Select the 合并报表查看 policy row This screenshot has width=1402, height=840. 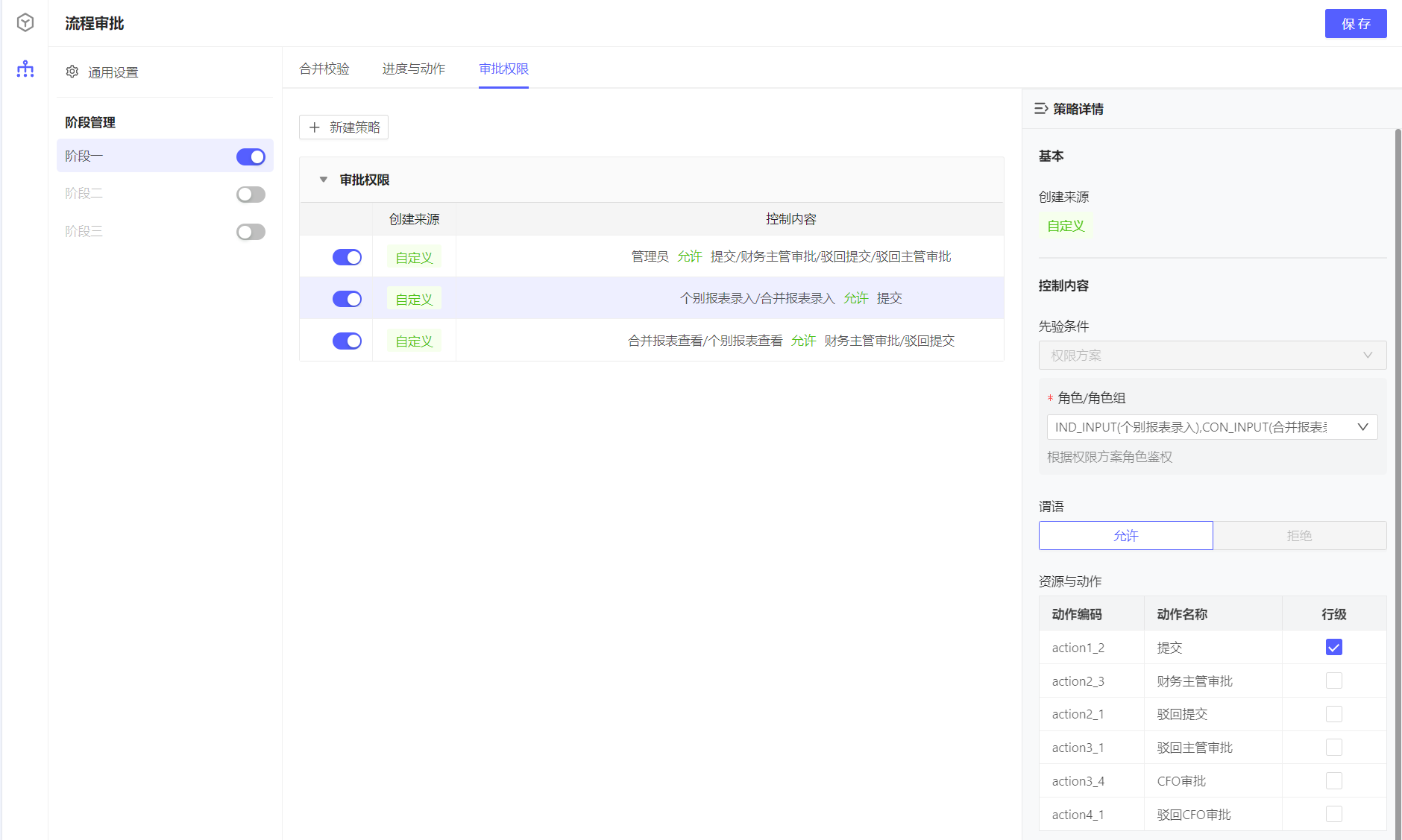705,341
